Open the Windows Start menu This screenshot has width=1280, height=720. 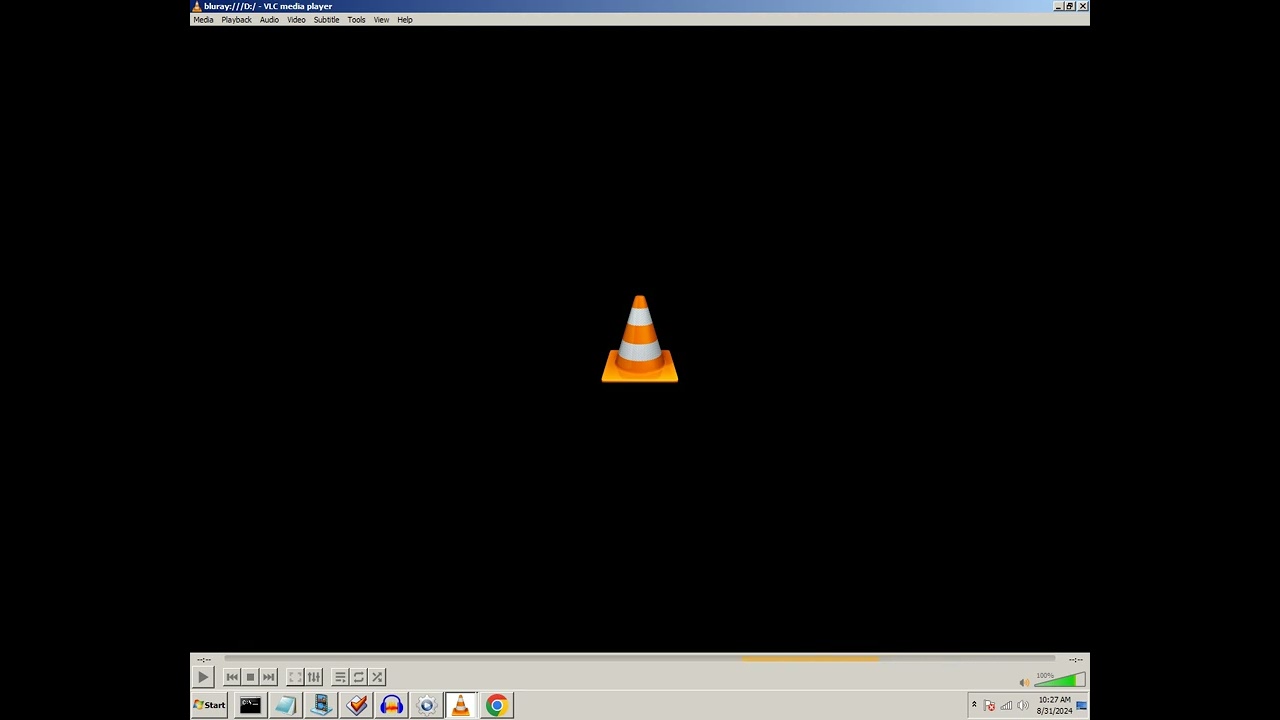click(x=210, y=705)
